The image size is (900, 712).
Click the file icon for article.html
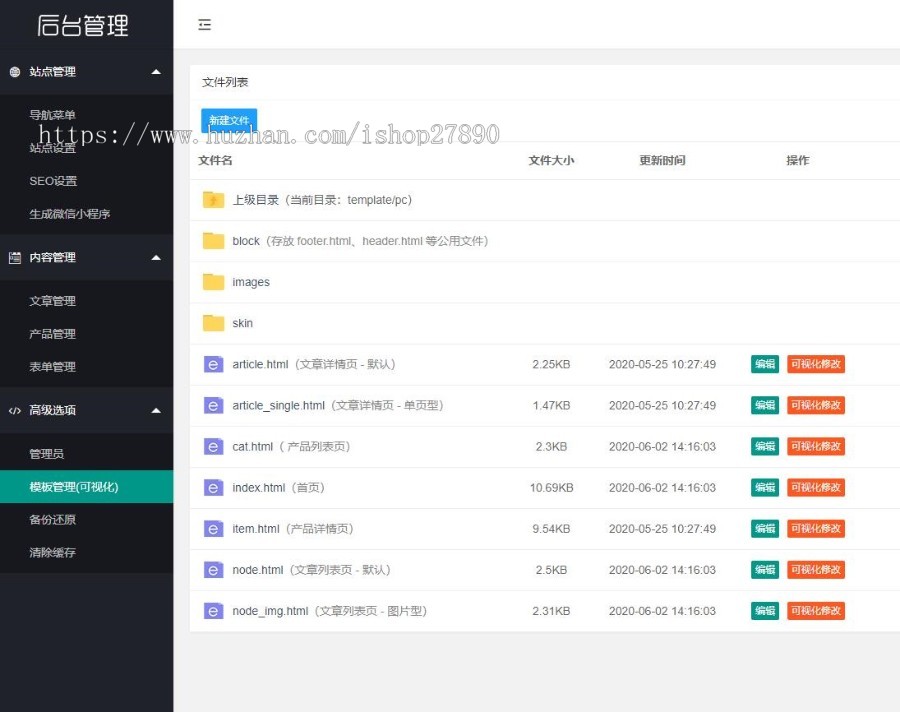coord(214,364)
